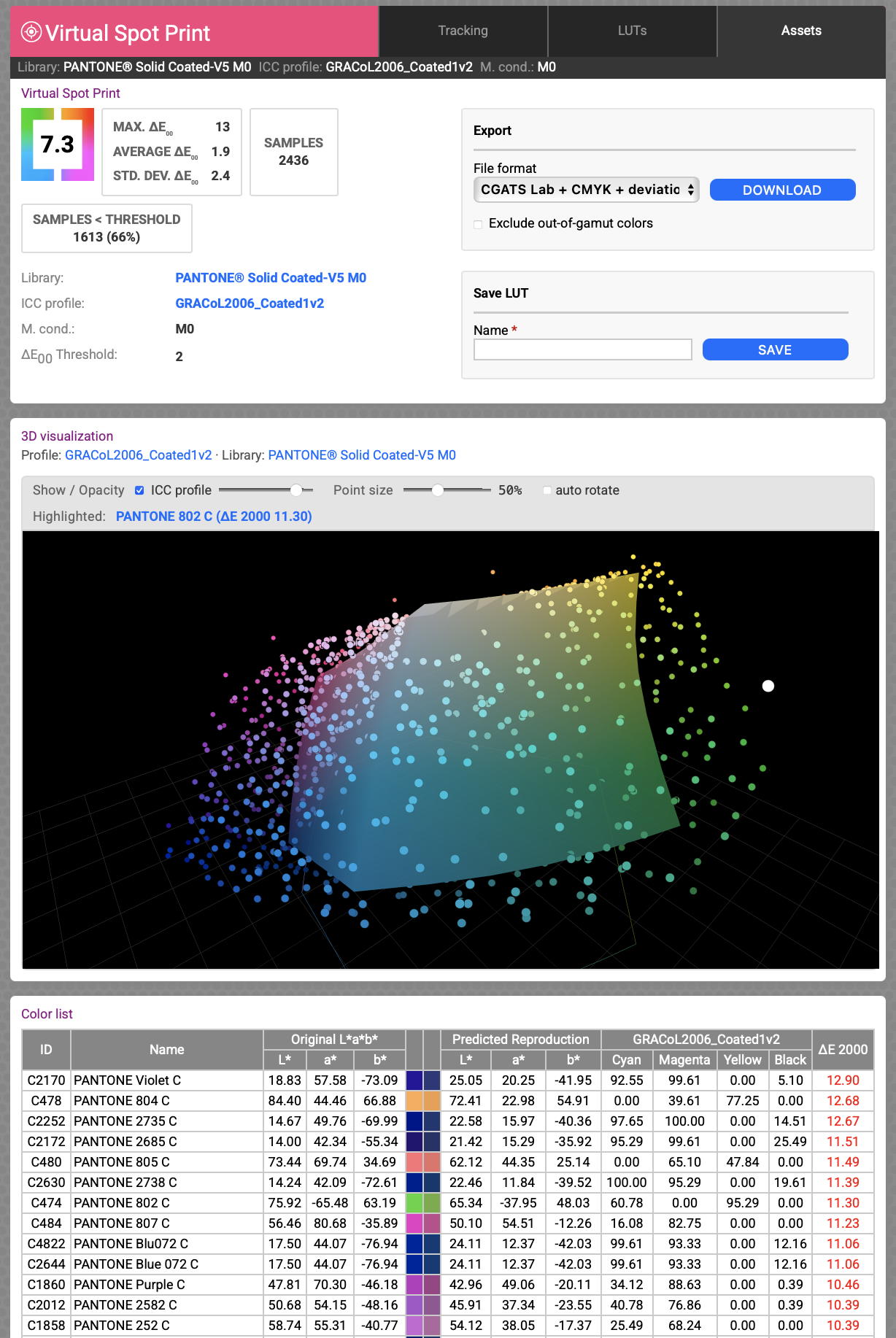This screenshot has height=1338, width=896.
Task: Click the ICC profile opacity slider handle
Action: point(296,490)
